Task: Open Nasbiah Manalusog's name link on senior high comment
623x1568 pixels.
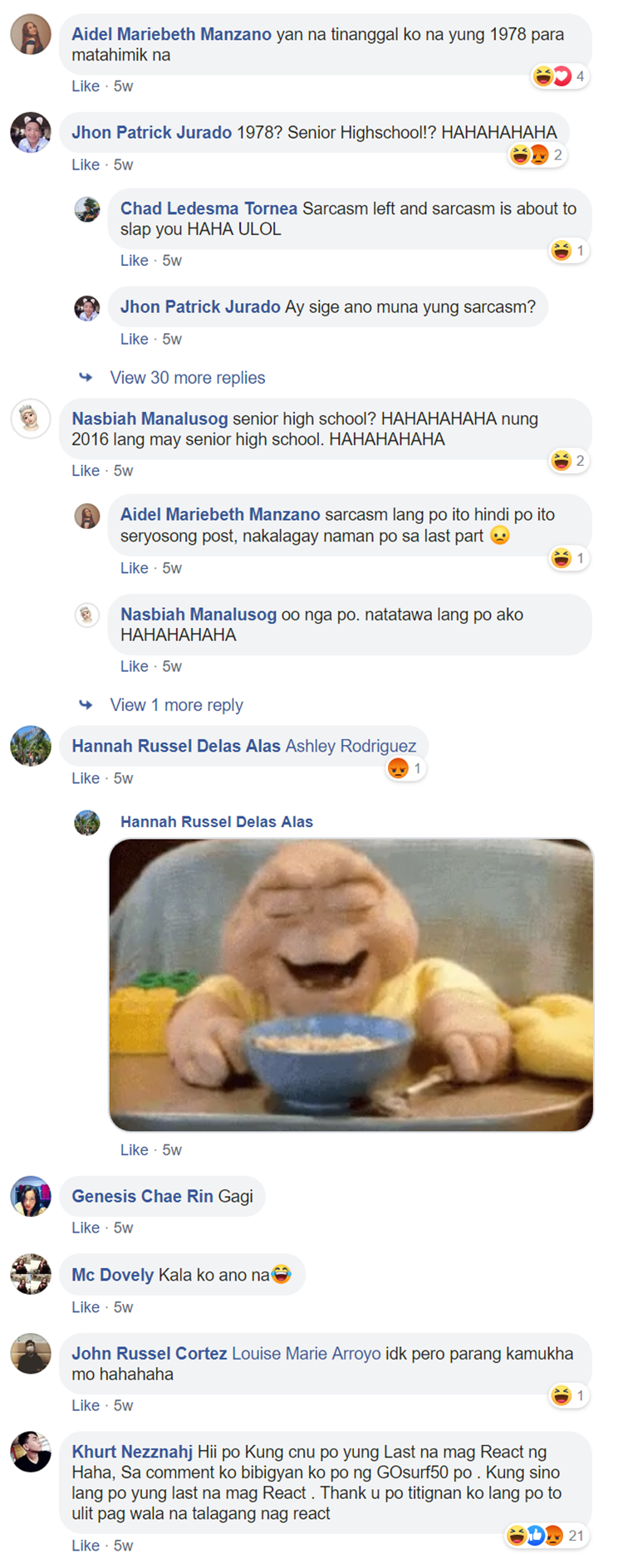Action: 150,419
